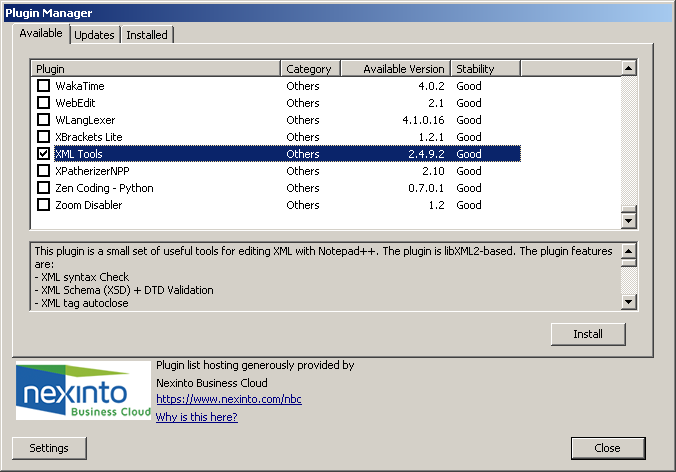Select the Zoom Disabler checkbox
Screen dimensions: 676x472
(x=44, y=205)
